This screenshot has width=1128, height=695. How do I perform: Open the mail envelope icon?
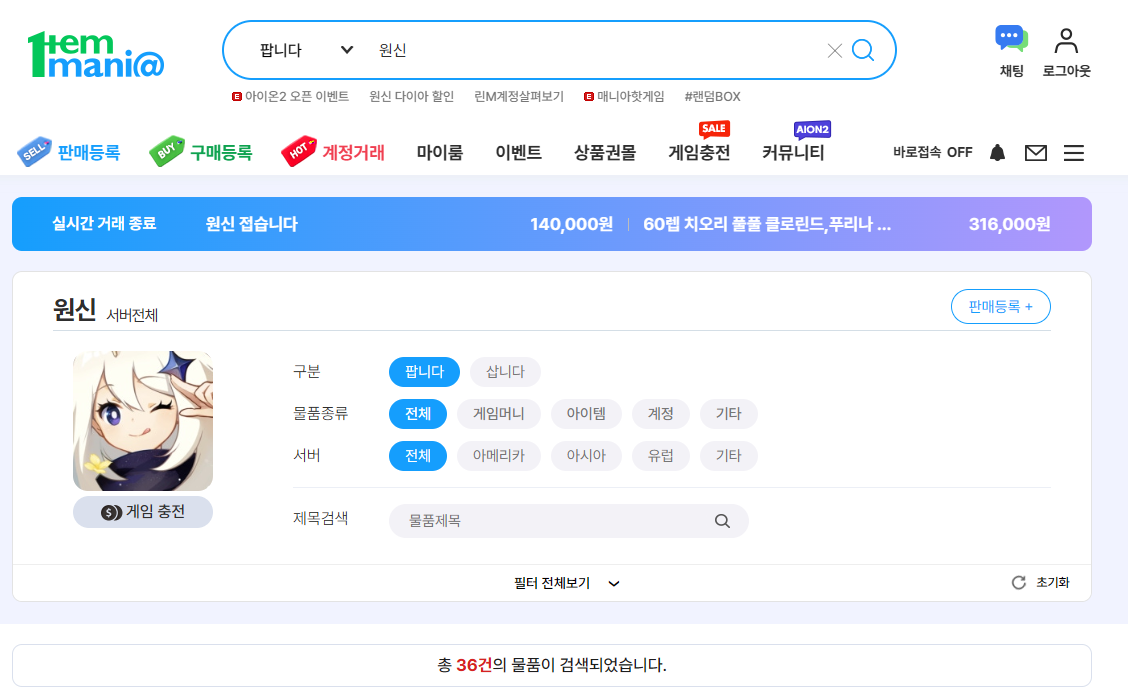1036,153
